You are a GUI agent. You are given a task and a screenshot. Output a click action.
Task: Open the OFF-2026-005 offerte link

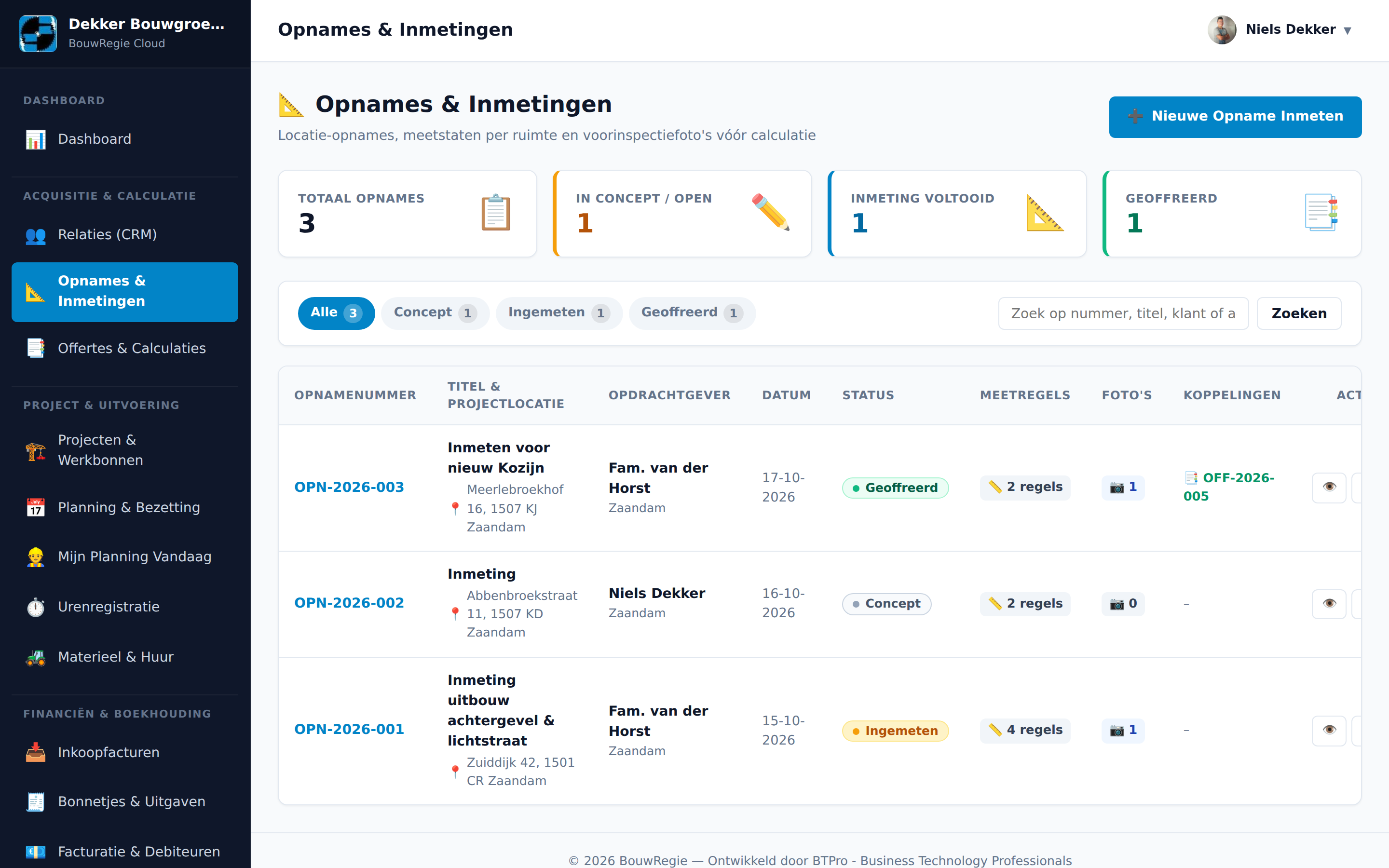tap(1229, 487)
